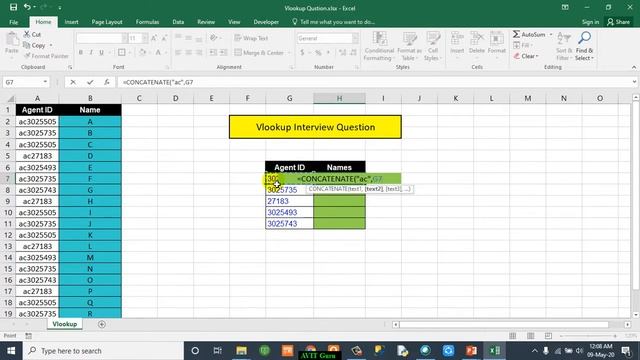Click Find & Select magnifier icon
This screenshot has width=640, height=360.
coord(584,38)
